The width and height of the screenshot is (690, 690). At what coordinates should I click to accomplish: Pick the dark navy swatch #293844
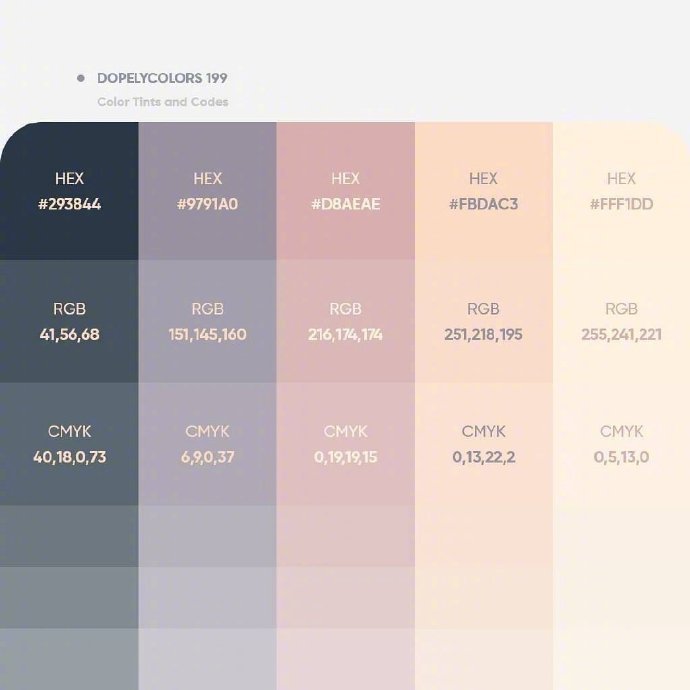69,191
